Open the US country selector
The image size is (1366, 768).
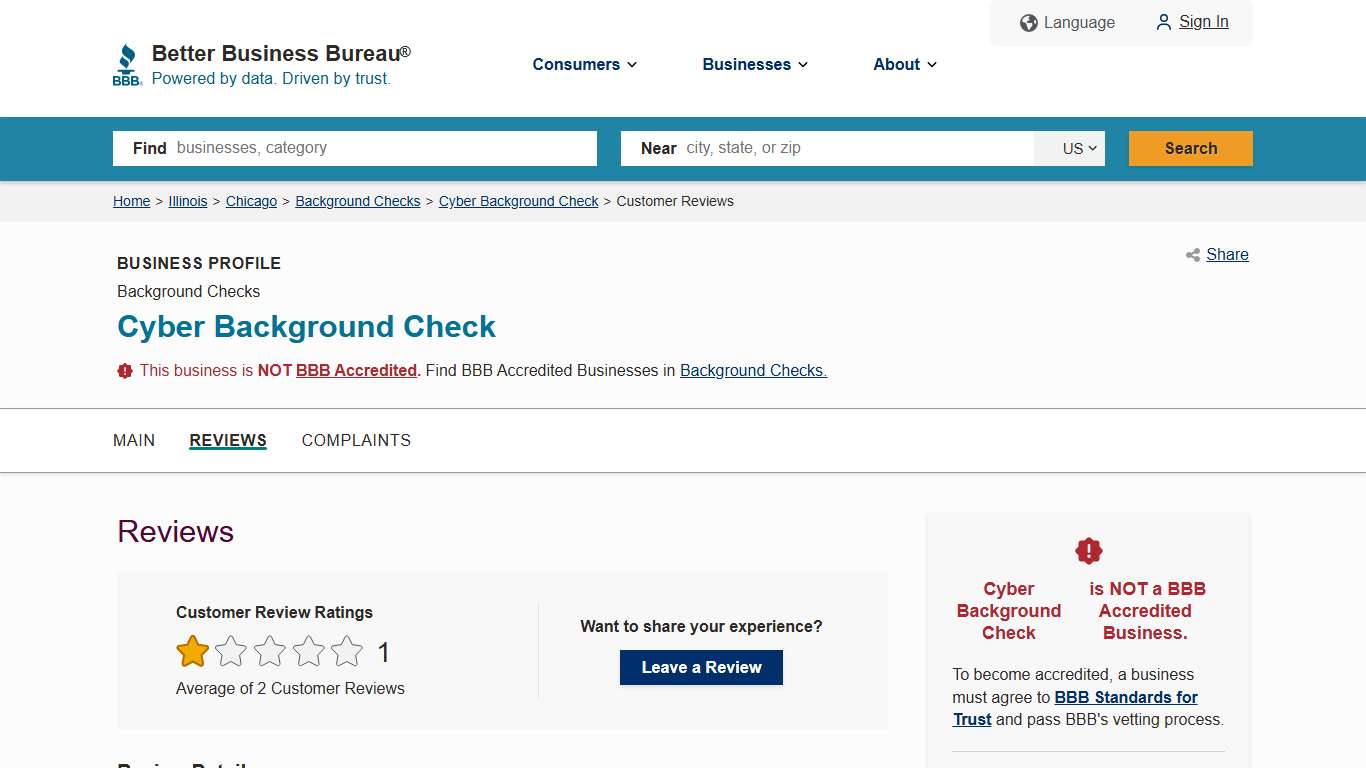[x=1070, y=148]
